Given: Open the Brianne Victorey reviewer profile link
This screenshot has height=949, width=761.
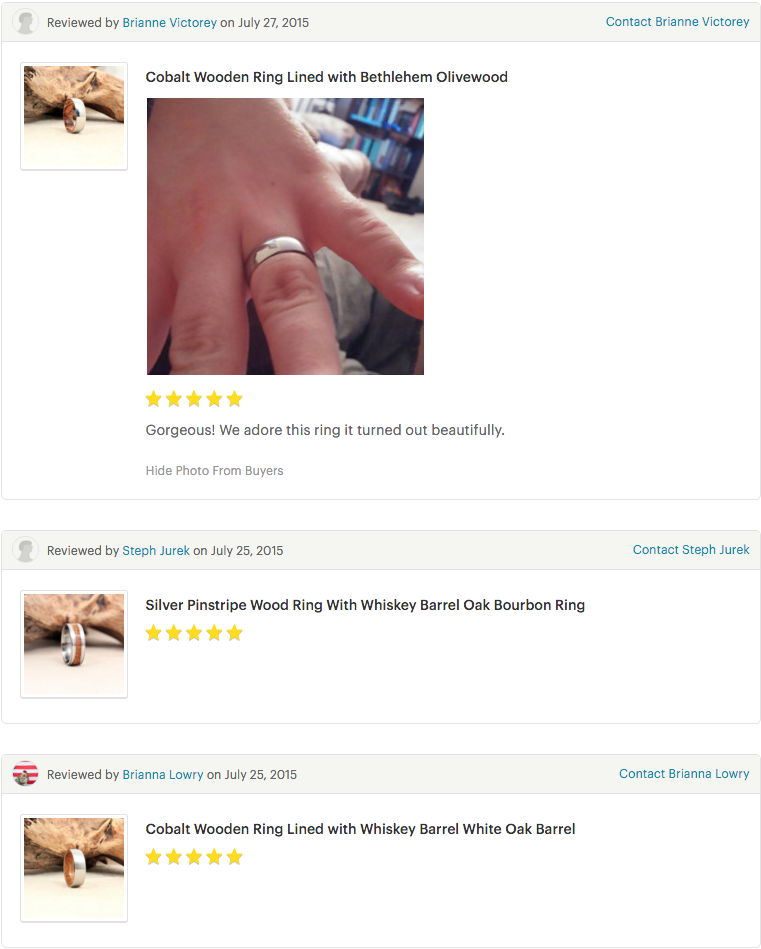Looking at the screenshot, I should click(170, 22).
